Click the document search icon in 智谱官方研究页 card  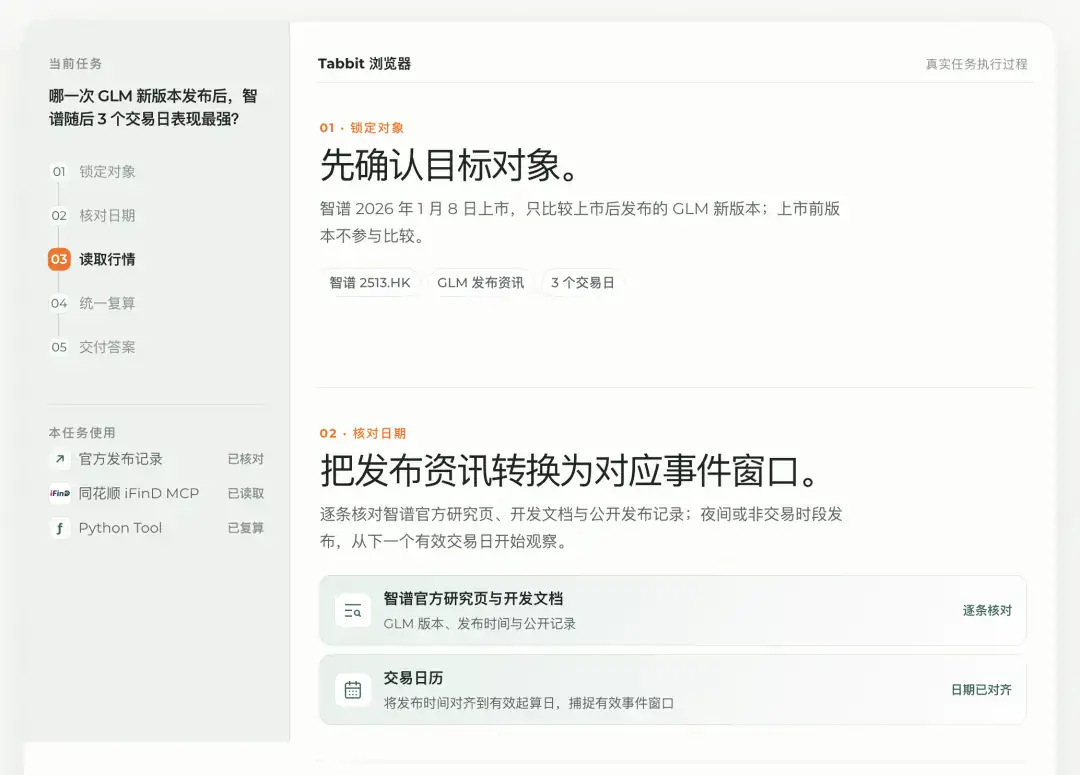(353, 610)
